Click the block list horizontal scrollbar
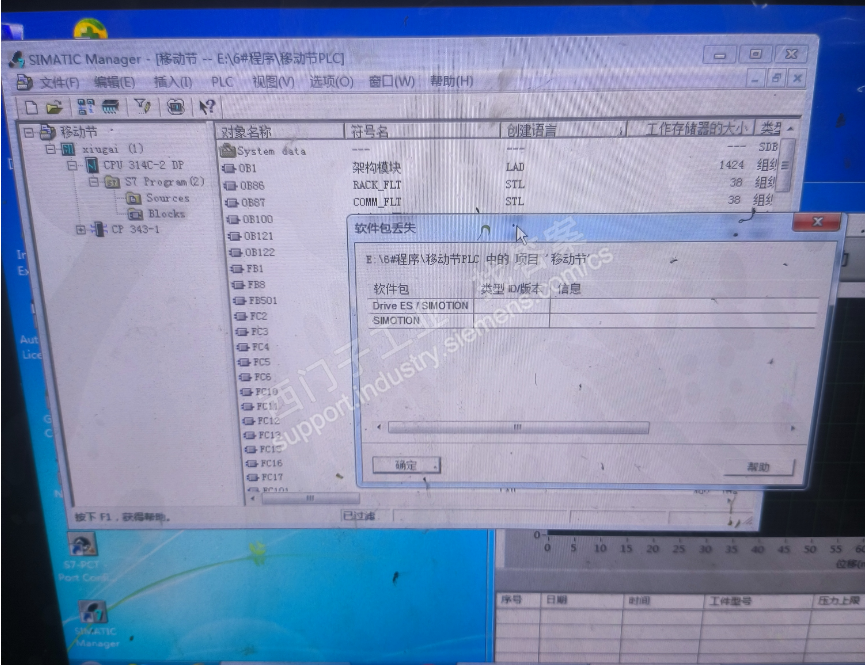Viewport: 865px width, 665px height. point(310,498)
